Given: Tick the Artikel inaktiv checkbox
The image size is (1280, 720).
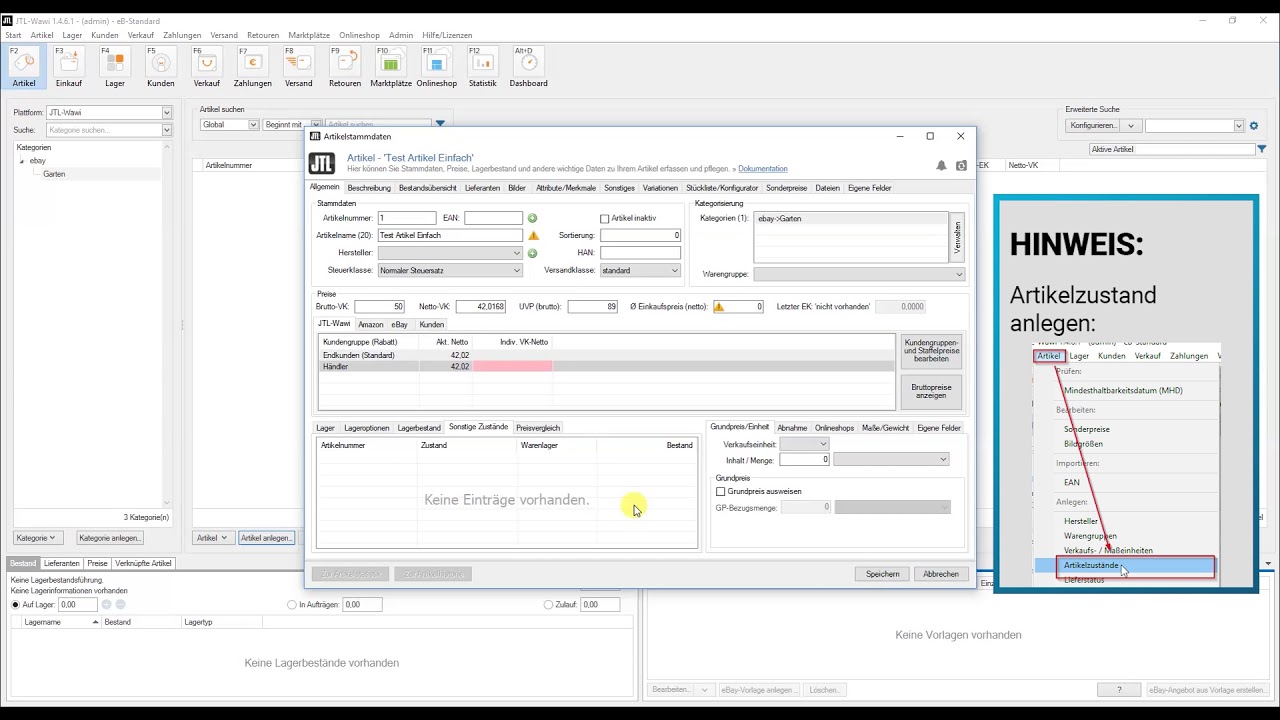Looking at the screenshot, I should pyautogui.click(x=604, y=218).
